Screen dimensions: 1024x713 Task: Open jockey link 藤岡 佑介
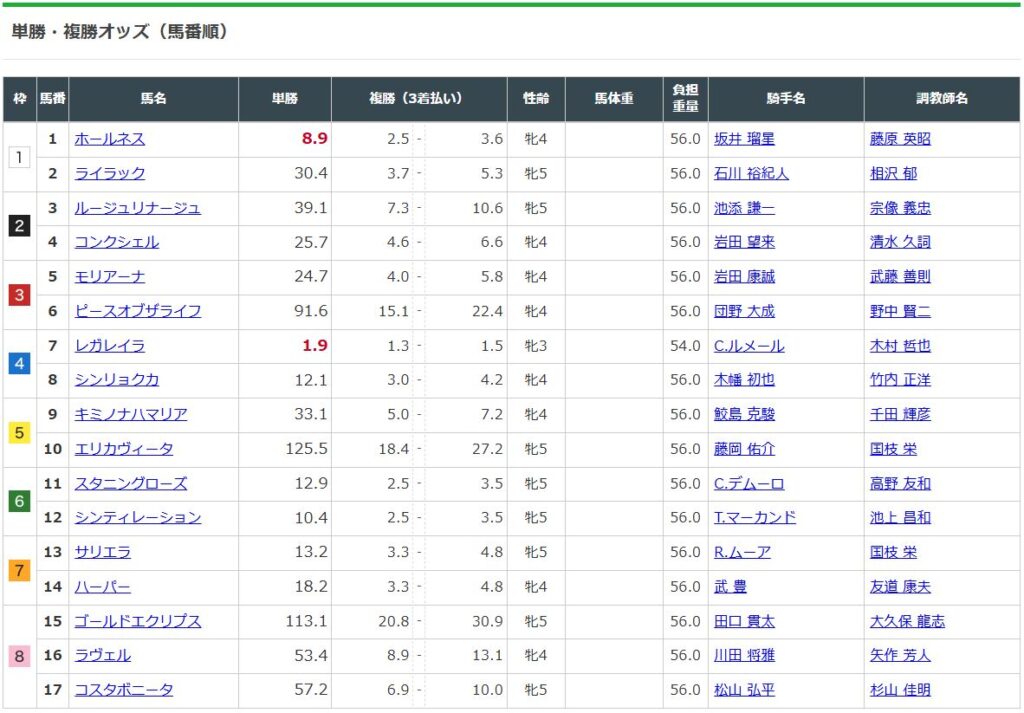[x=744, y=449]
